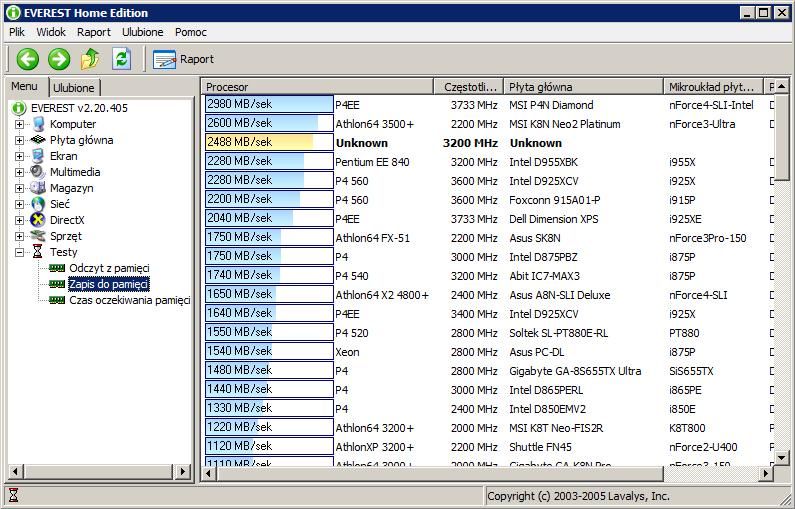Click the nForce4-SLI-Intel chipset cell
This screenshot has height=509, width=795.
(x=711, y=105)
